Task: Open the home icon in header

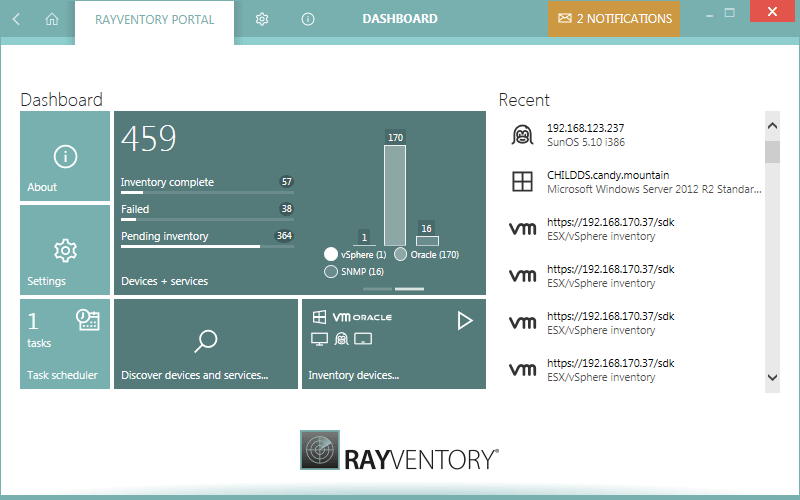Action: 52,19
